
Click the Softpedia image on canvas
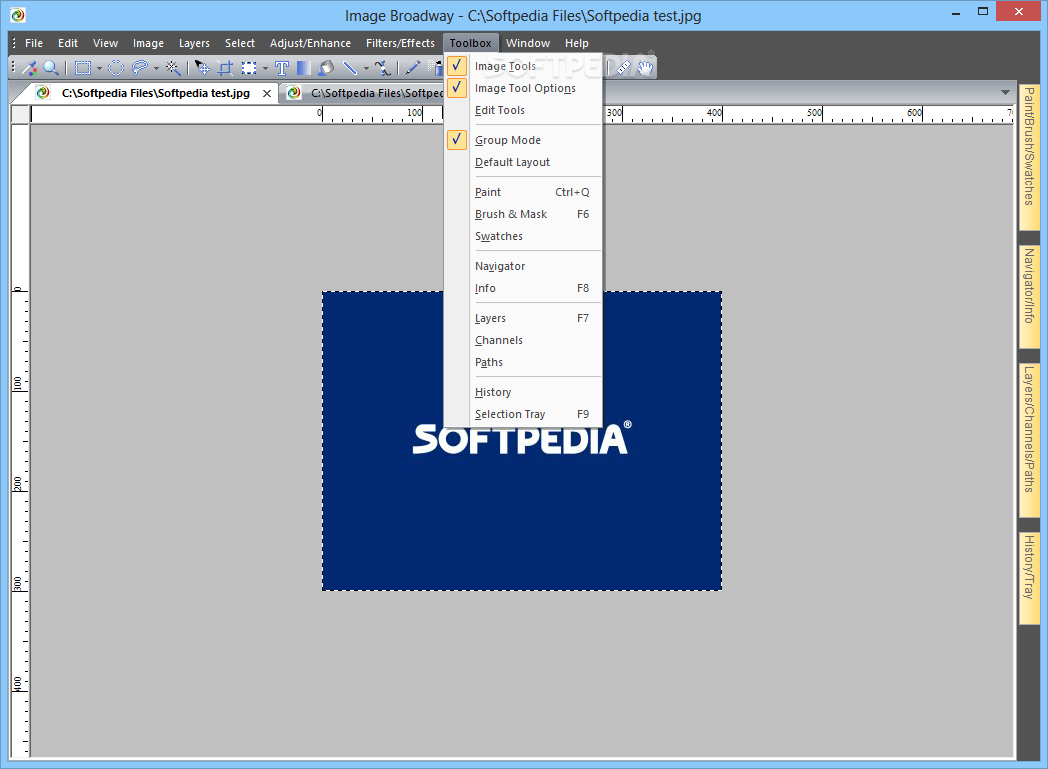pyautogui.click(x=522, y=441)
